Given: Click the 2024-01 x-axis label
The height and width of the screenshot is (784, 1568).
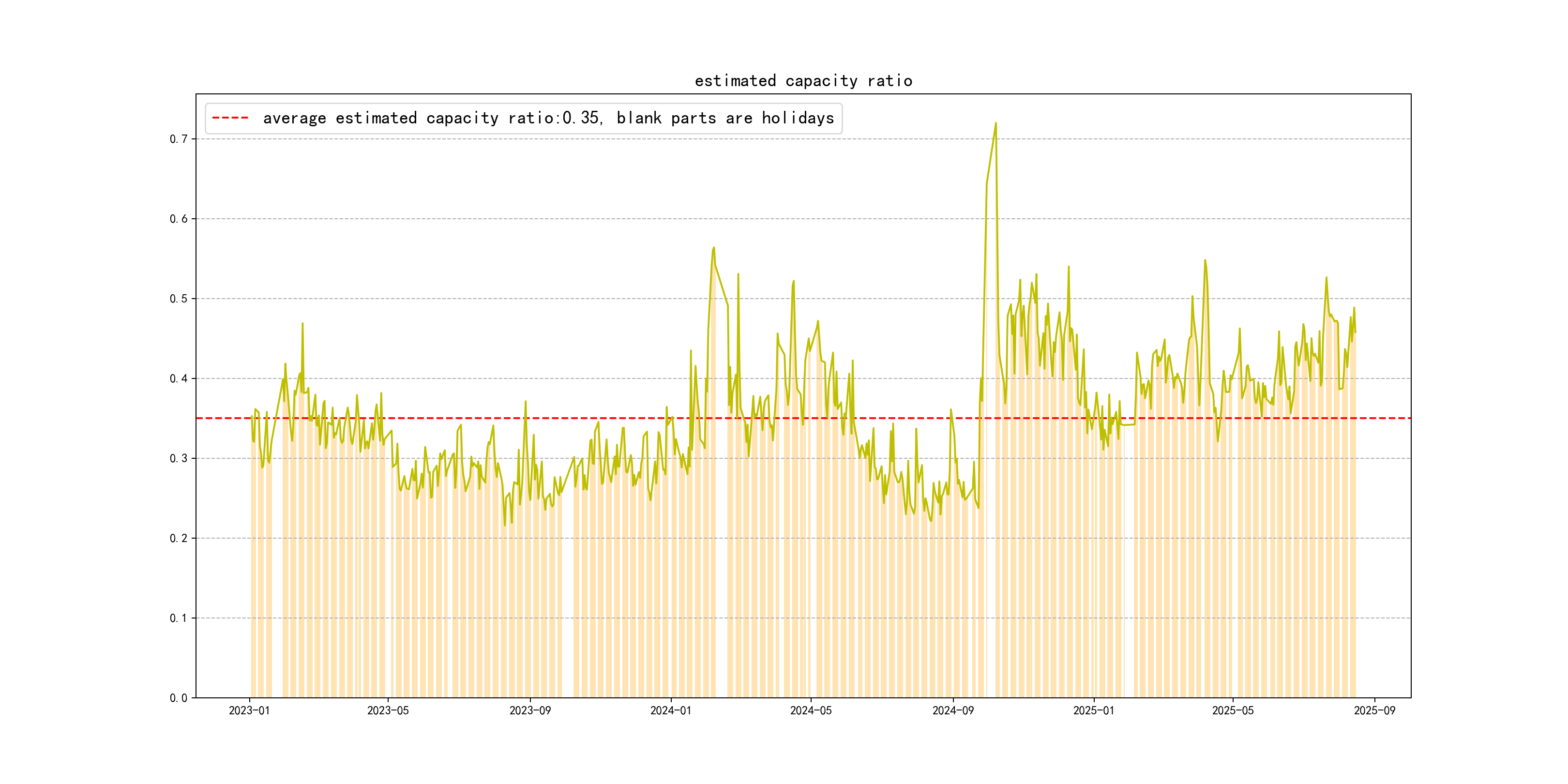Looking at the screenshot, I should coord(670,710).
